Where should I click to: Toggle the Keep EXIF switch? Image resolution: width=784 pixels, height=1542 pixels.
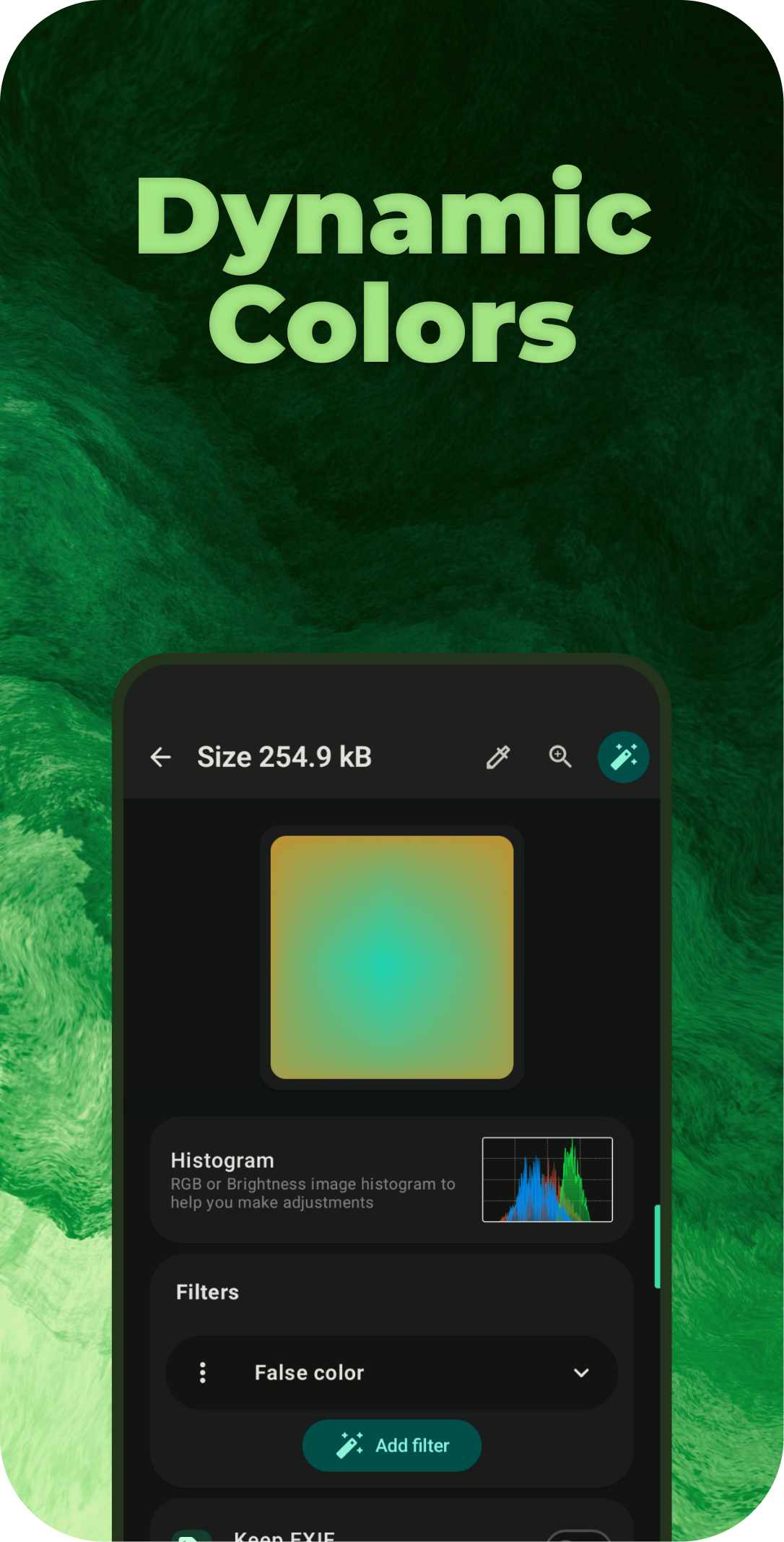coord(579,1535)
